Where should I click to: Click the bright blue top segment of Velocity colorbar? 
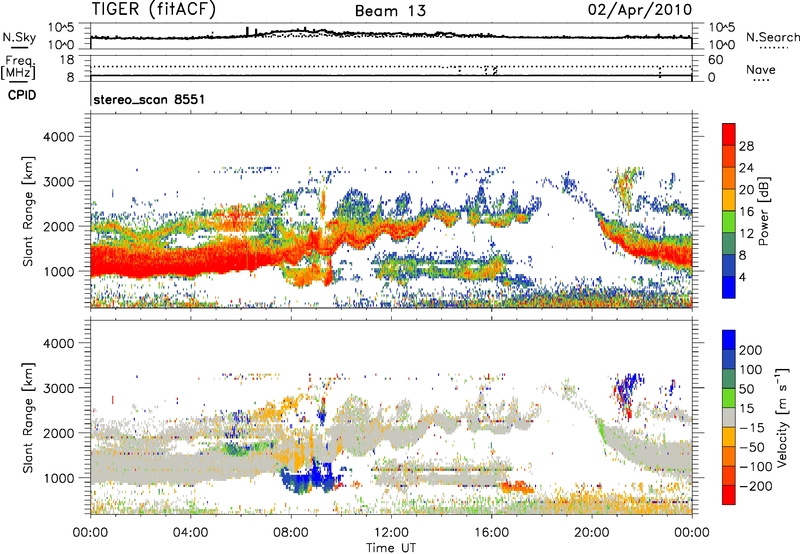pyautogui.click(x=729, y=340)
